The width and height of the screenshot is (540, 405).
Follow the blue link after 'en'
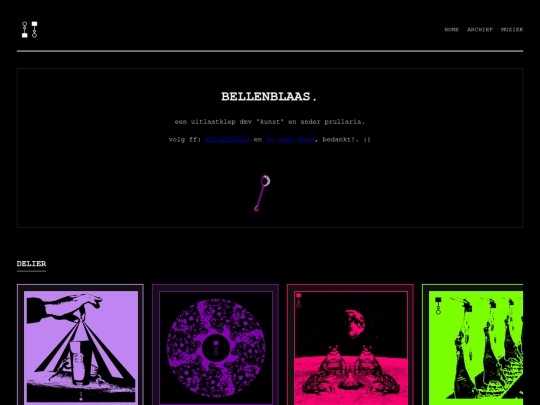[290, 139]
